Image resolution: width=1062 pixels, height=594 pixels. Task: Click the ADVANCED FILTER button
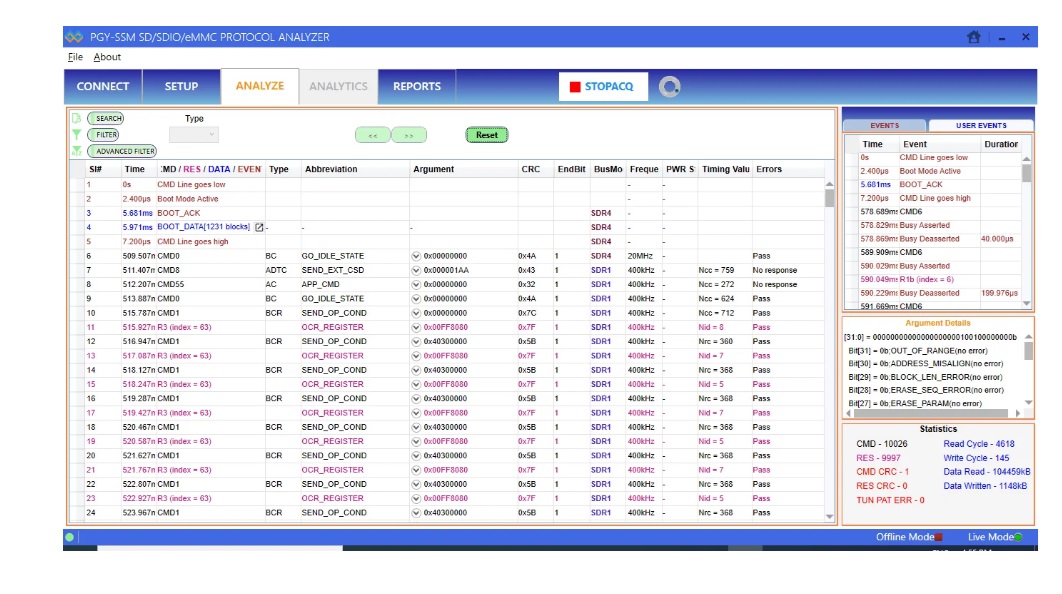(122, 151)
